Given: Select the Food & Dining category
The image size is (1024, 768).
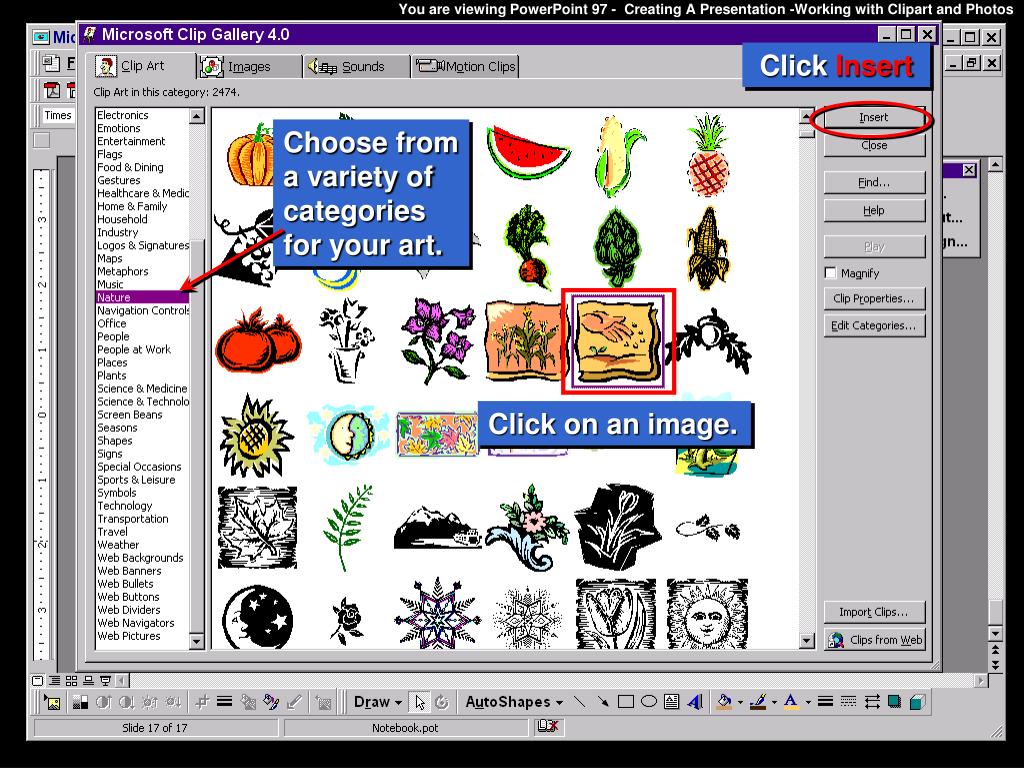Looking at the screenshot, I should click(142, 167).
